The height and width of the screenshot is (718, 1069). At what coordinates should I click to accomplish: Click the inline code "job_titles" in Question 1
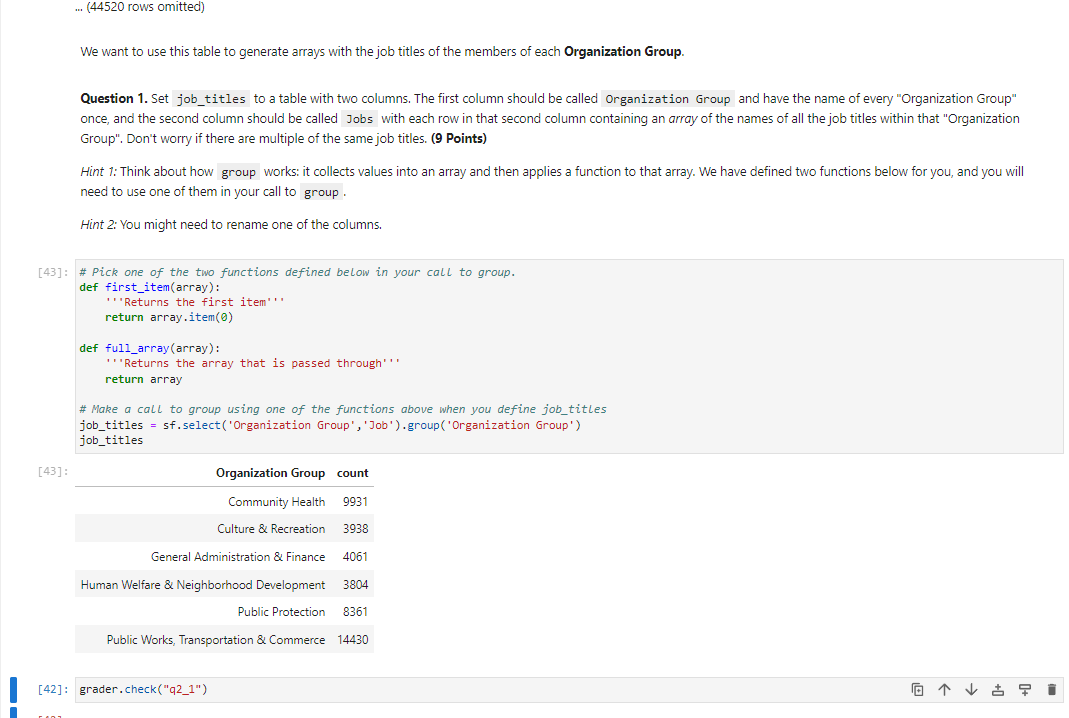tap(211, 100)
